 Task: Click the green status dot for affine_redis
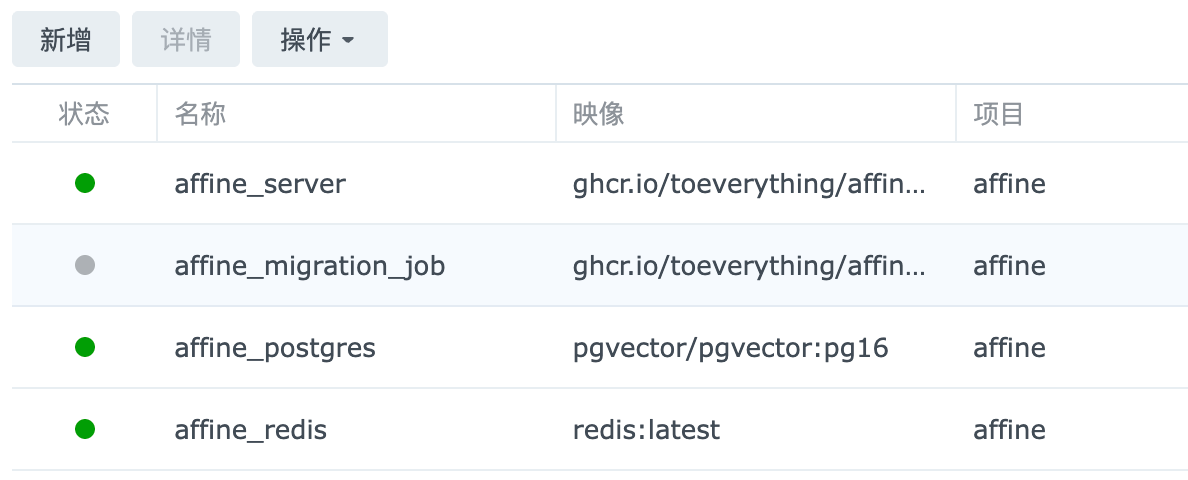tap(85, 429)
